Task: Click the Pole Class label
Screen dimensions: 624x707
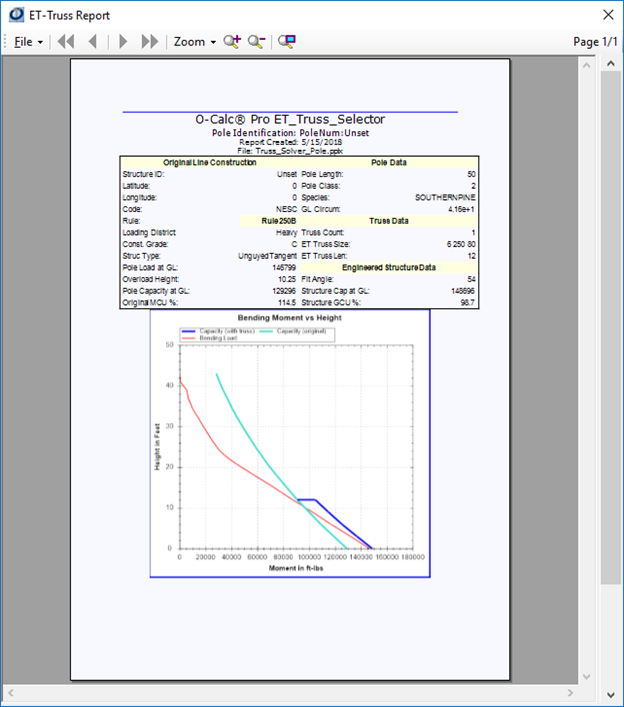Action: point(321,186)
